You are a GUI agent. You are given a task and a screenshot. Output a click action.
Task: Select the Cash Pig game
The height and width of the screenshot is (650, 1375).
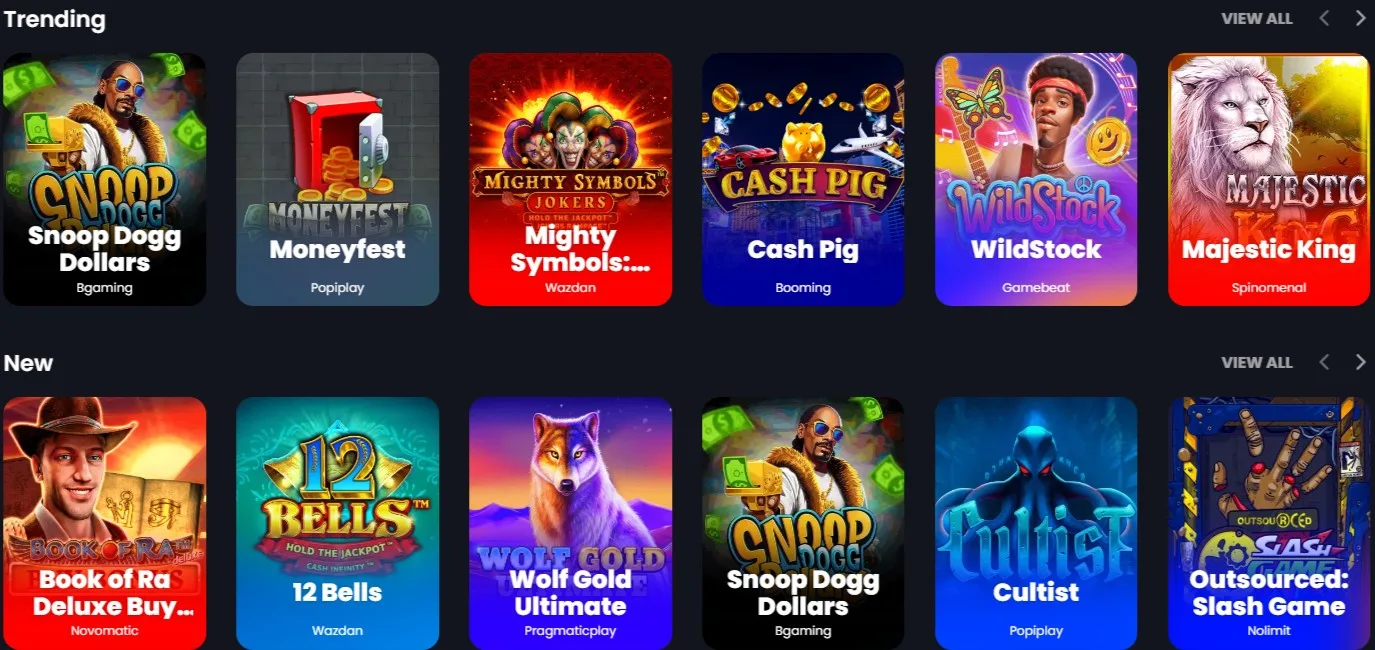(803, 179)
